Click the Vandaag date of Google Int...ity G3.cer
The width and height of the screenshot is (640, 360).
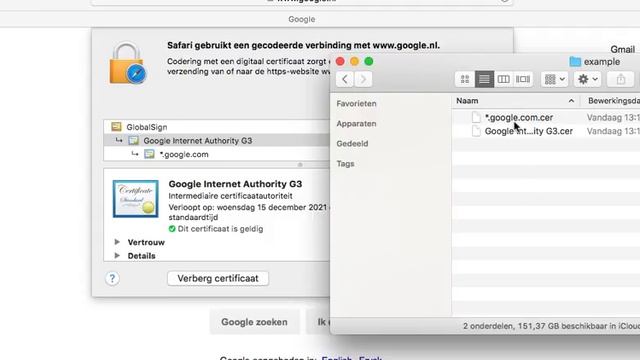[613, 131]
